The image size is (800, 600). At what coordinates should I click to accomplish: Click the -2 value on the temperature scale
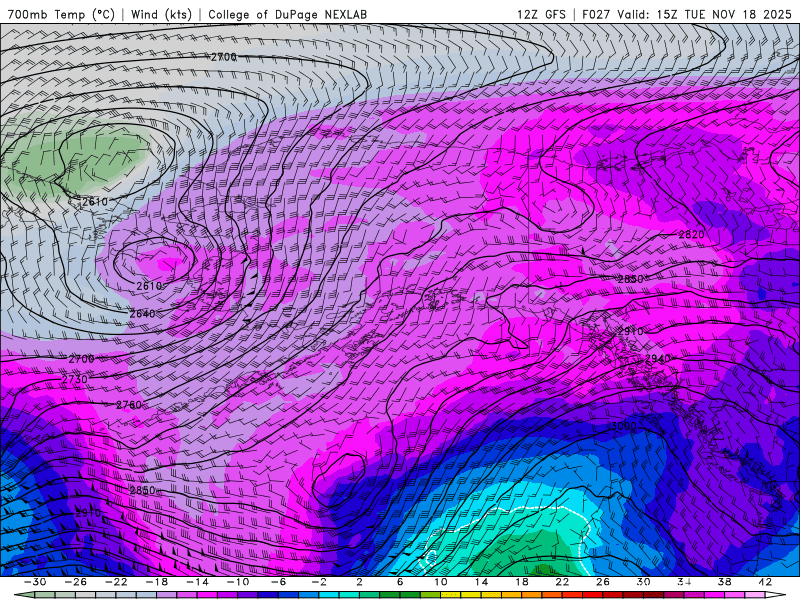coord(319,582)
